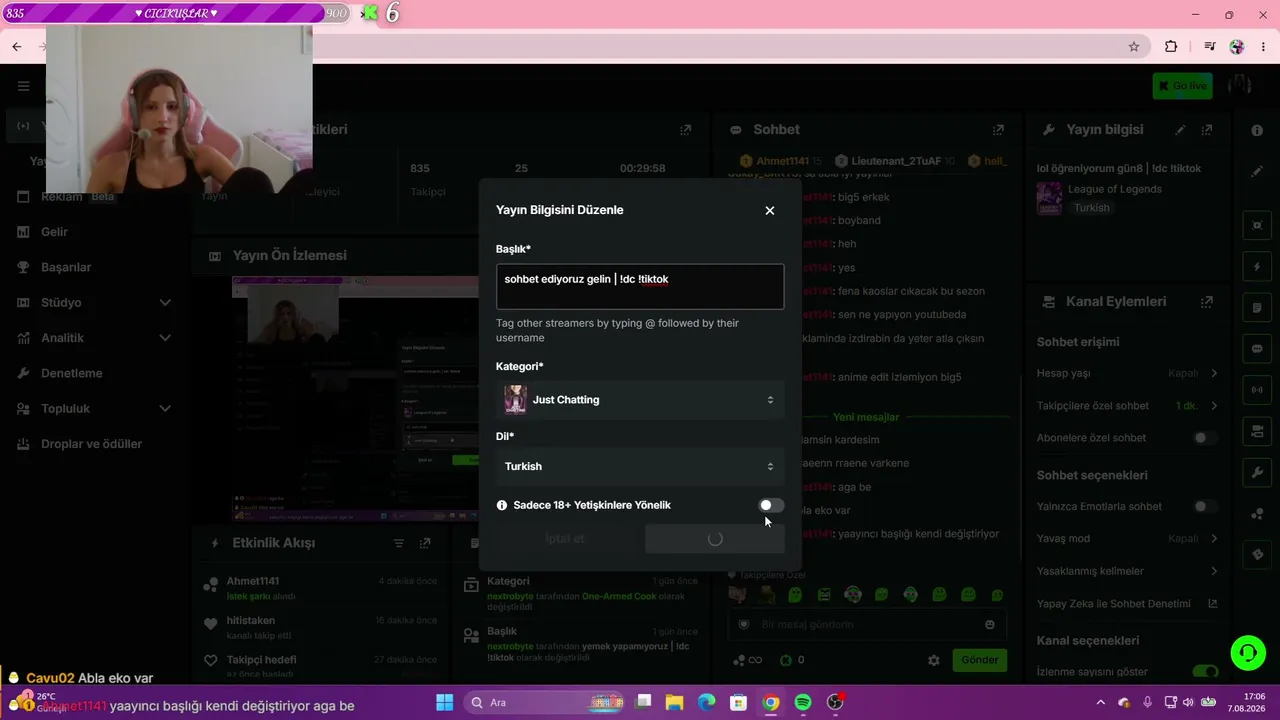Pop out the Sohbet chat panel

click(998, 130)
